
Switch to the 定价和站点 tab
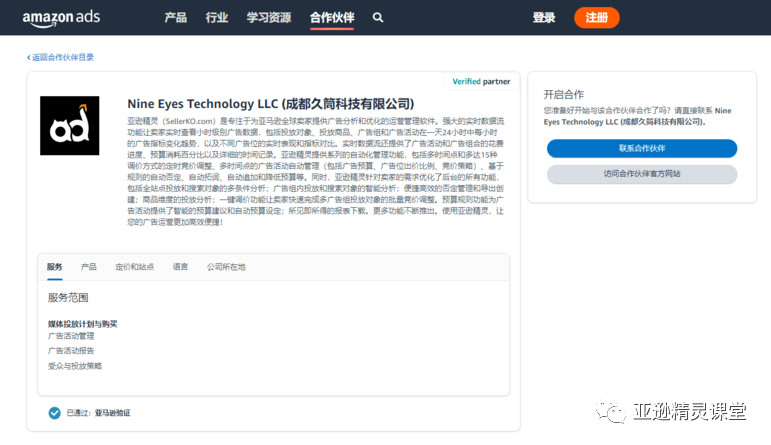pos(134,267)
